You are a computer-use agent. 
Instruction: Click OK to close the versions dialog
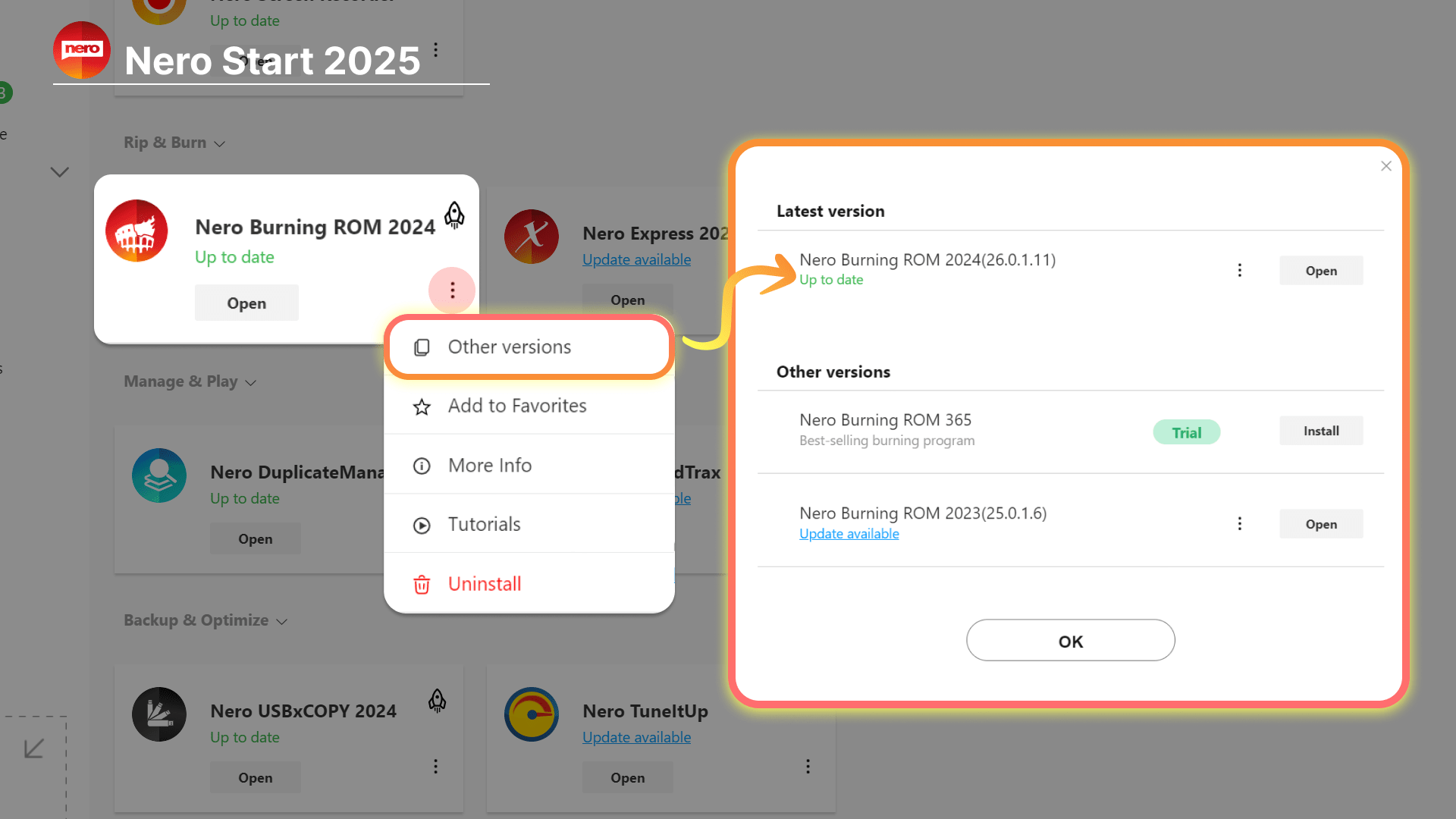(x=1070, y=641)
